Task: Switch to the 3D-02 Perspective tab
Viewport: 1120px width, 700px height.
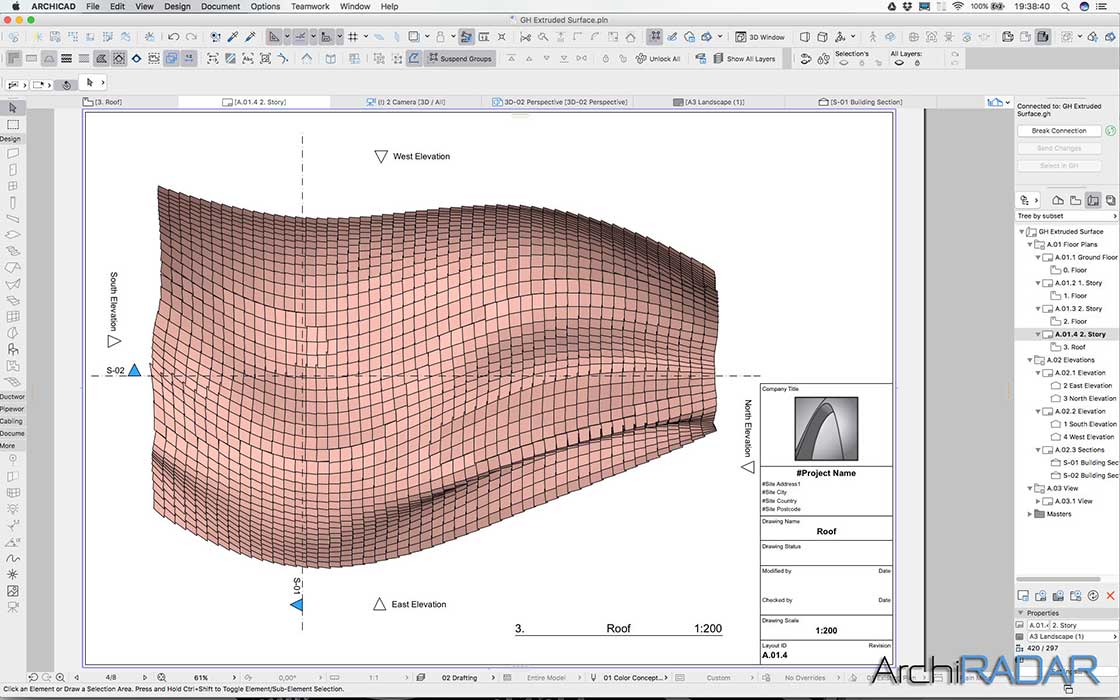Action: (560, 101)
